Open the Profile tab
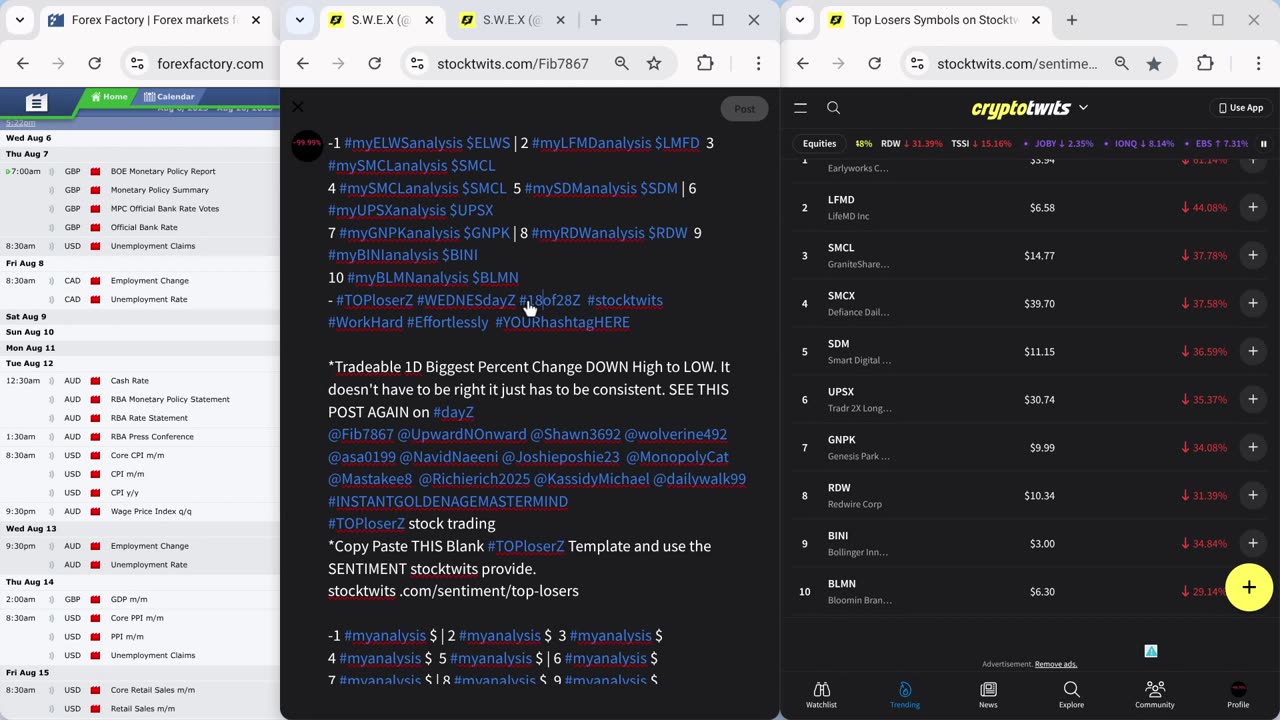Viewport: 1280px width, 720px height. click(1238, 695)
